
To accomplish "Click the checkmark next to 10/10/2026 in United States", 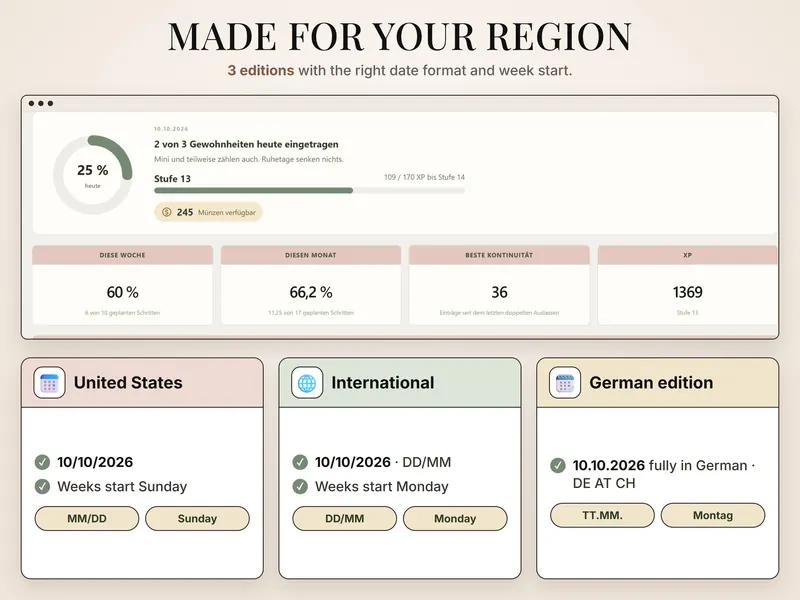I will [x=42, y=462].
